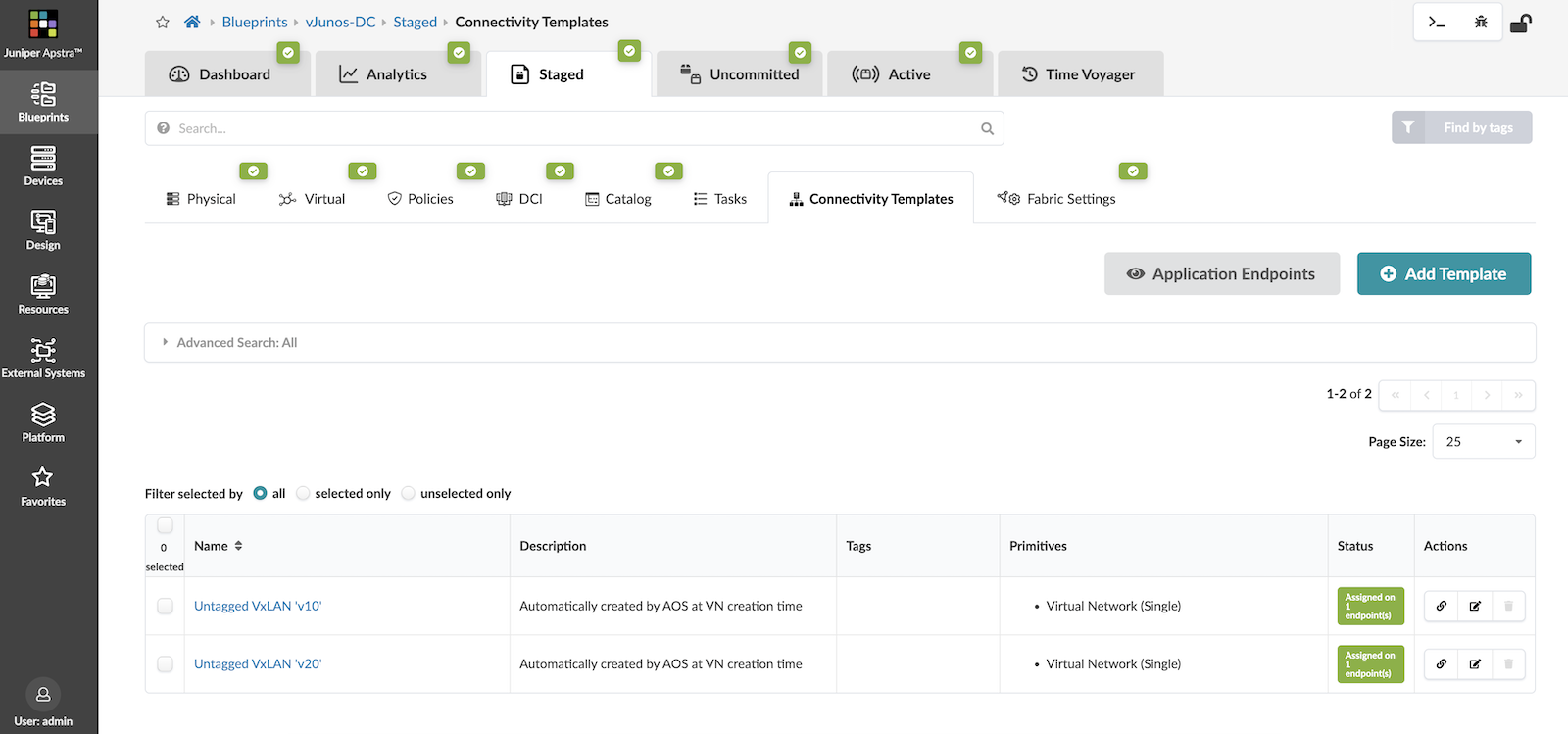Edit icon for Untagged VxLAN 'v20'
1568x734 pixels.
(1475, 663)
